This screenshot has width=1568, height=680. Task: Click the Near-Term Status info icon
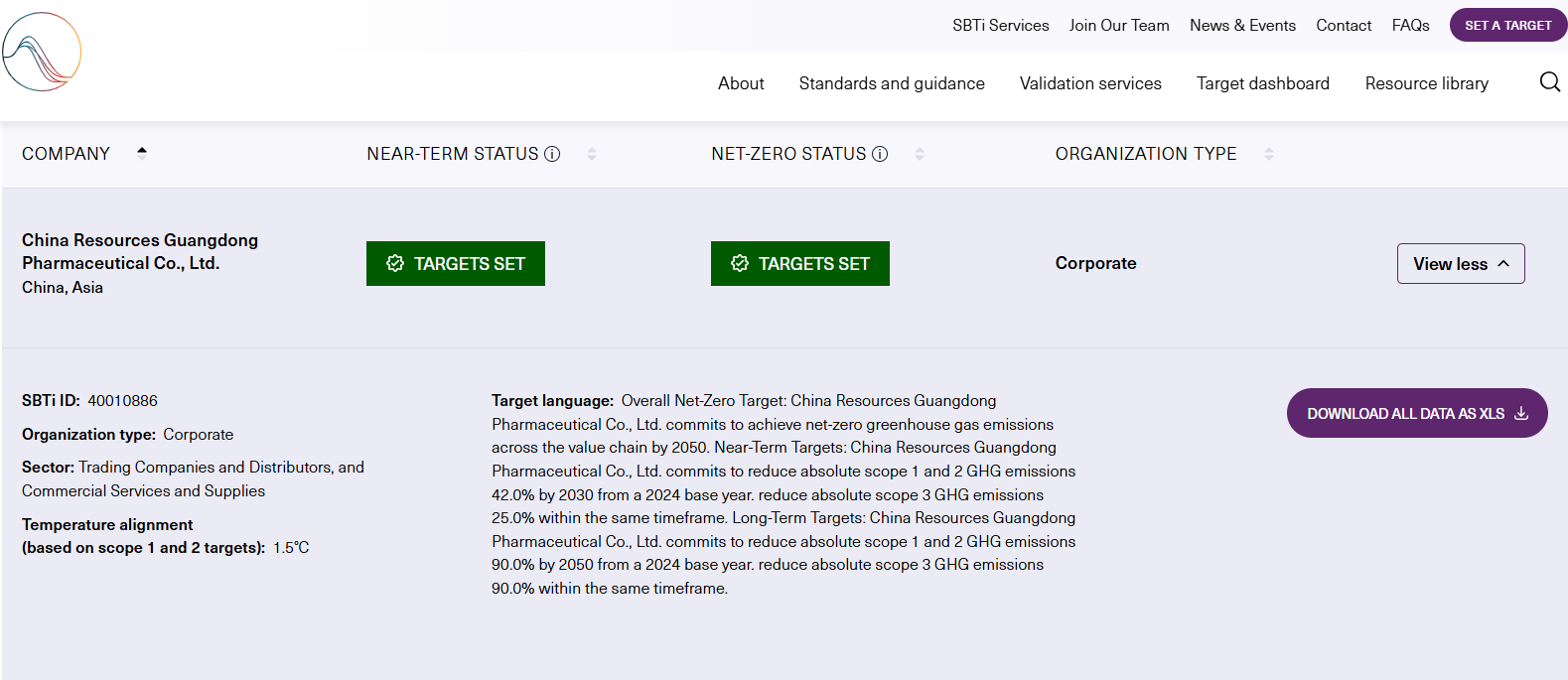552,154
